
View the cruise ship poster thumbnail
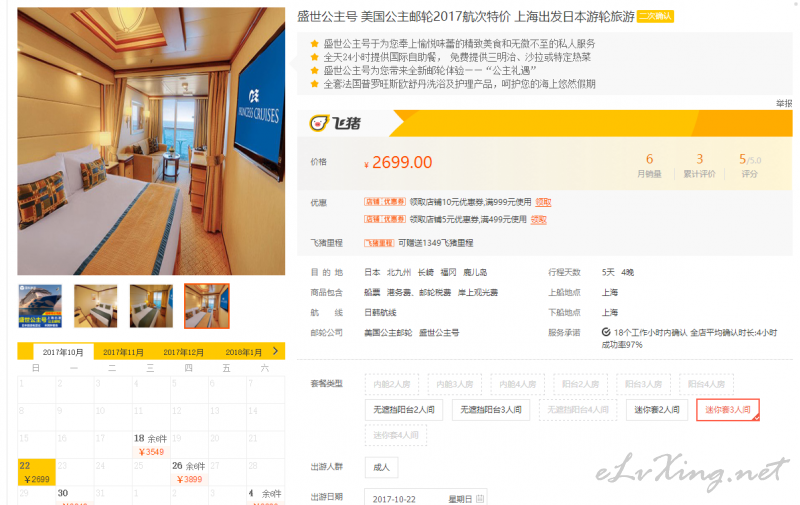(40, 306)
